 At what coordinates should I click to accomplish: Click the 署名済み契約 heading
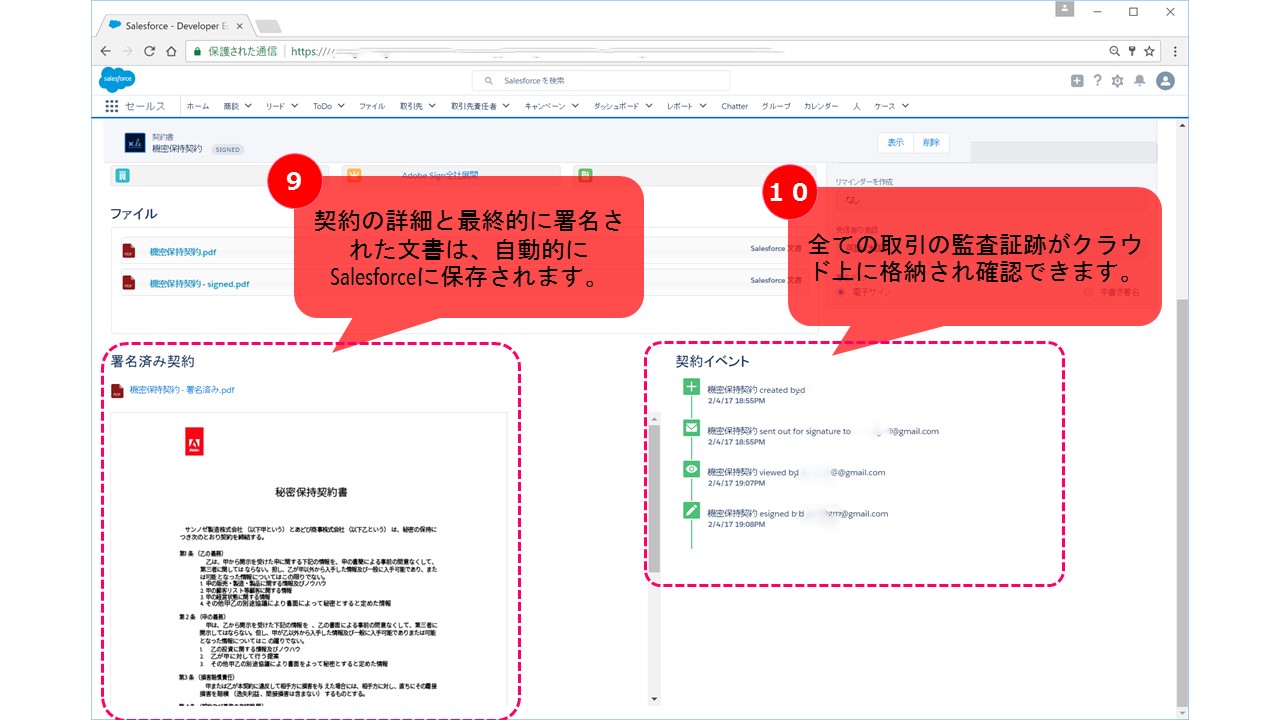point(152,361)
